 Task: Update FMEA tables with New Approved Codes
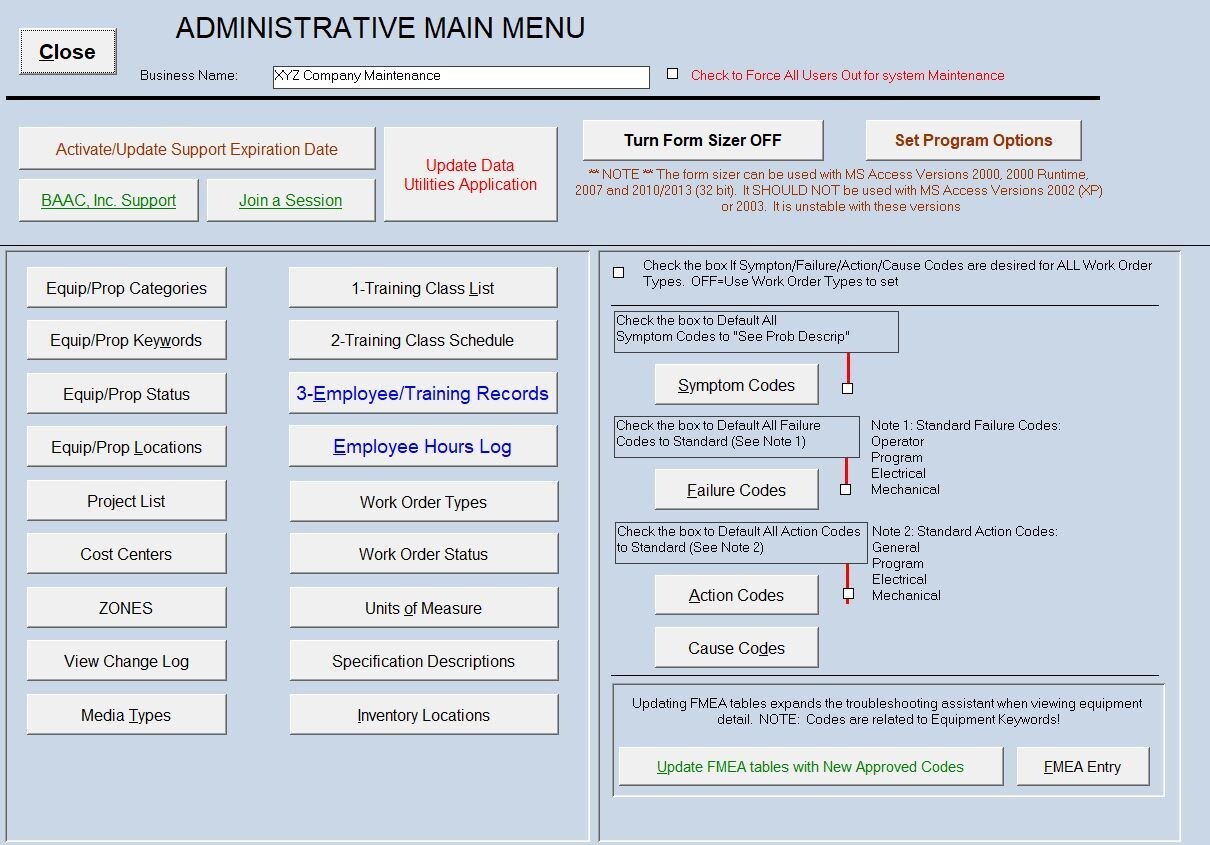point(810,766)
